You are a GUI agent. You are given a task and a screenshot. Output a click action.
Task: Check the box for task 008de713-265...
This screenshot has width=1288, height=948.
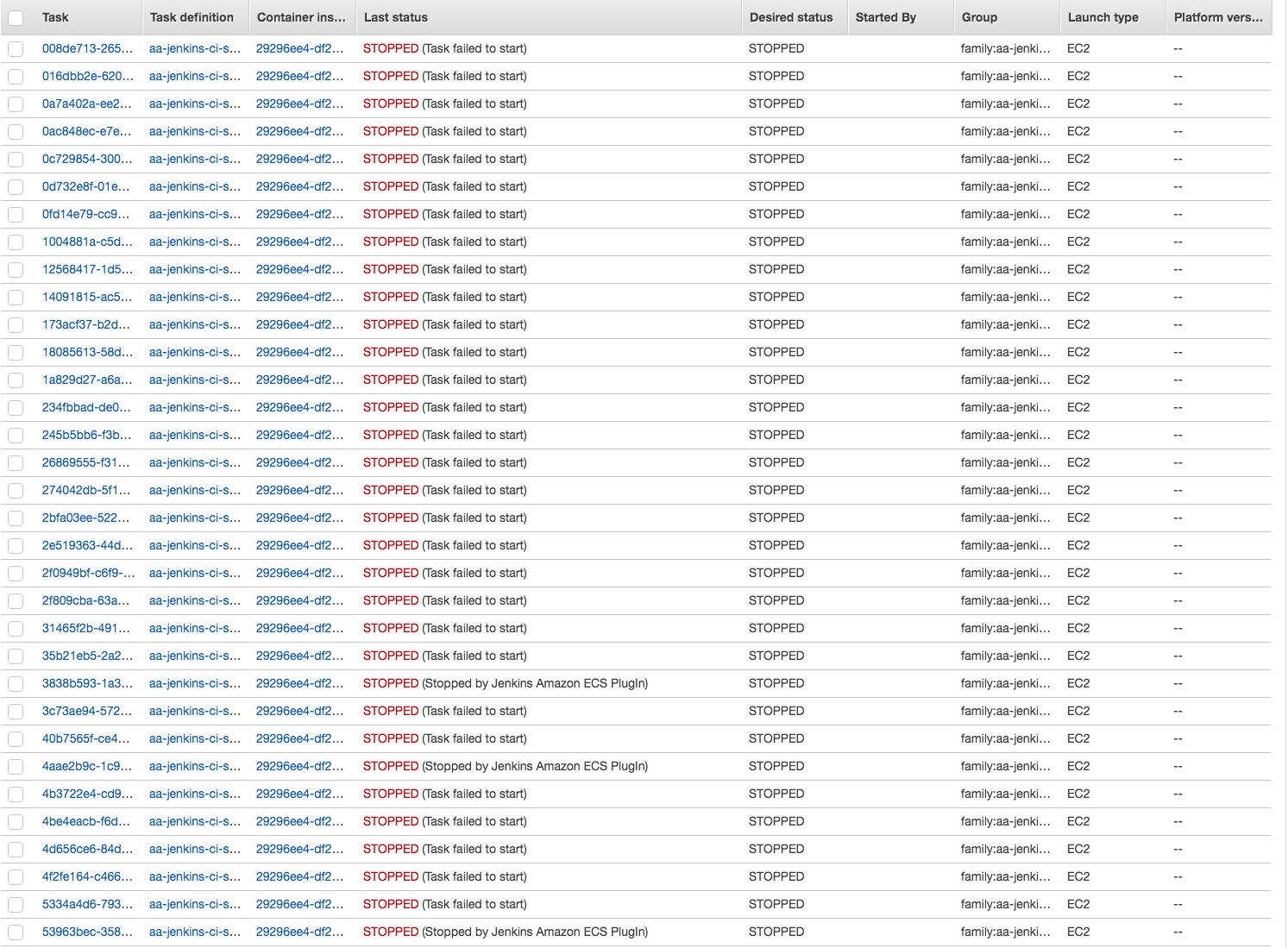pos(15,48)
